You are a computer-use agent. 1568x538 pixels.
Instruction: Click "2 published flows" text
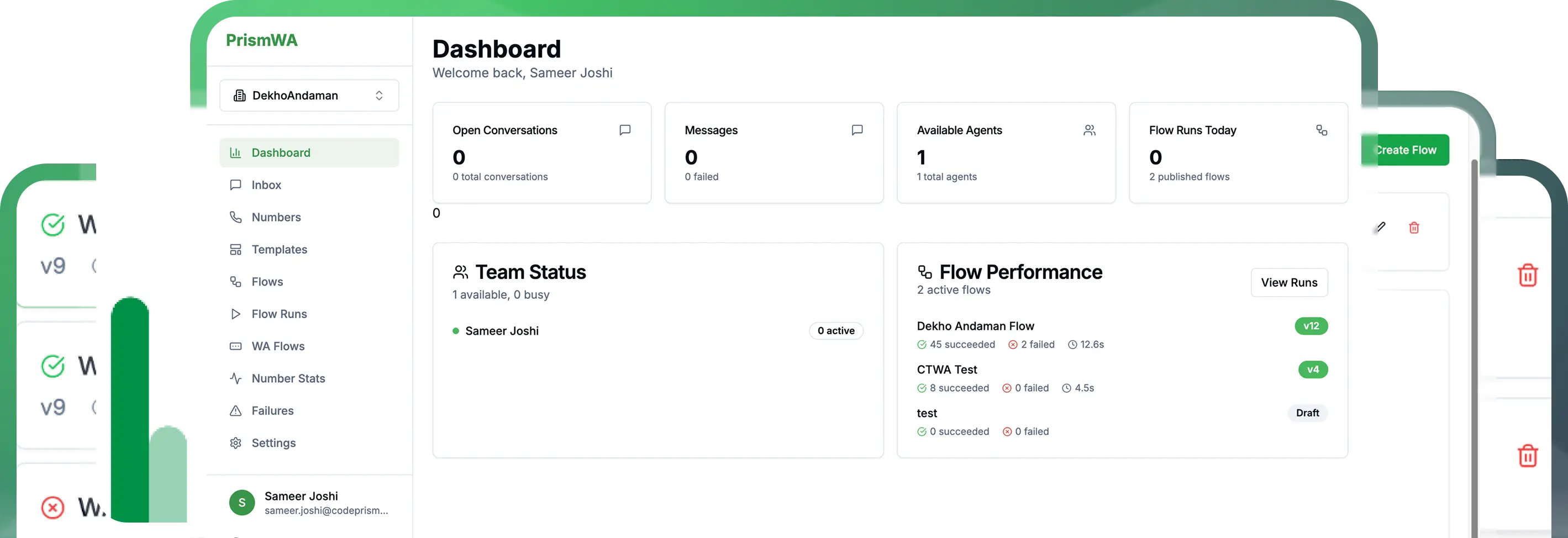click(1190, 177)
